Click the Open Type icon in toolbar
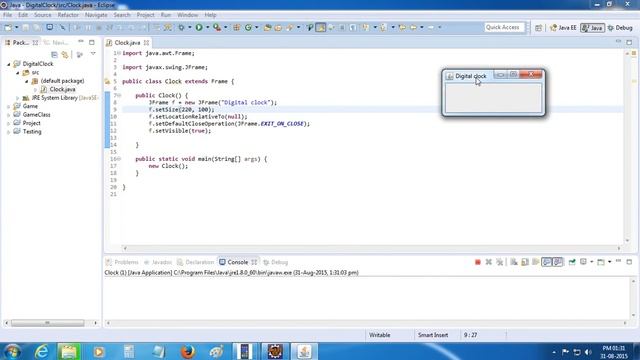 click(x=267, y=27)
